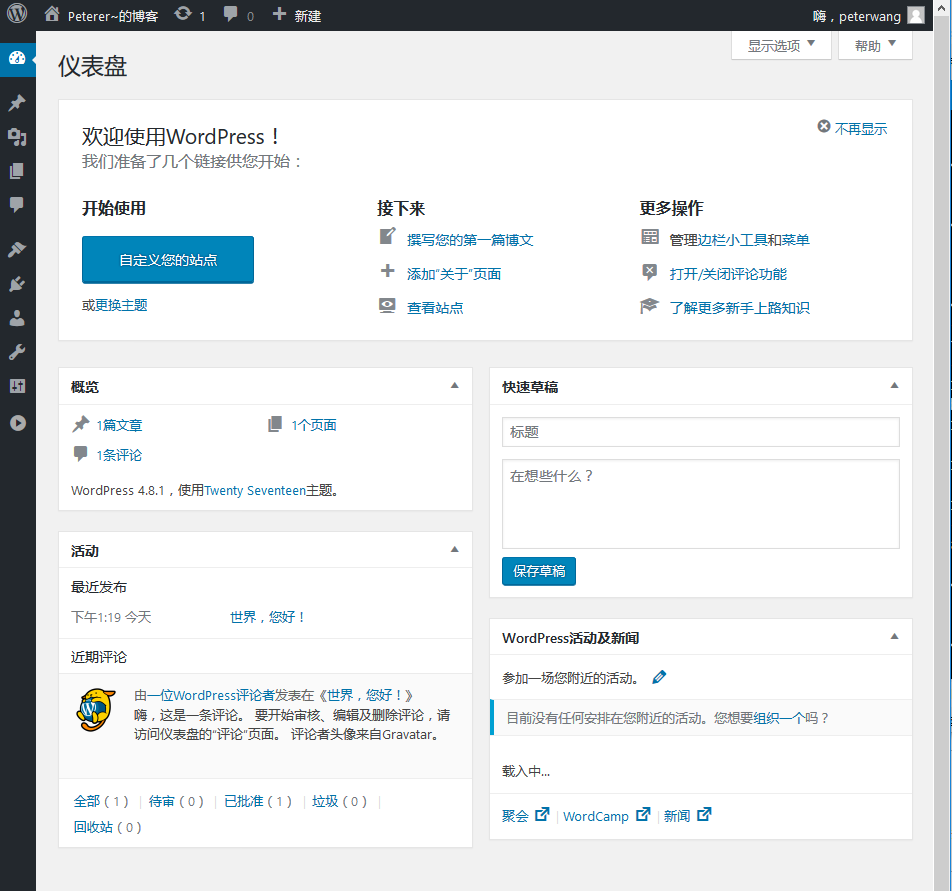Dismiss welcome panel with 不再显示
This screenshot has width=952, height=891.
(852, 128)
